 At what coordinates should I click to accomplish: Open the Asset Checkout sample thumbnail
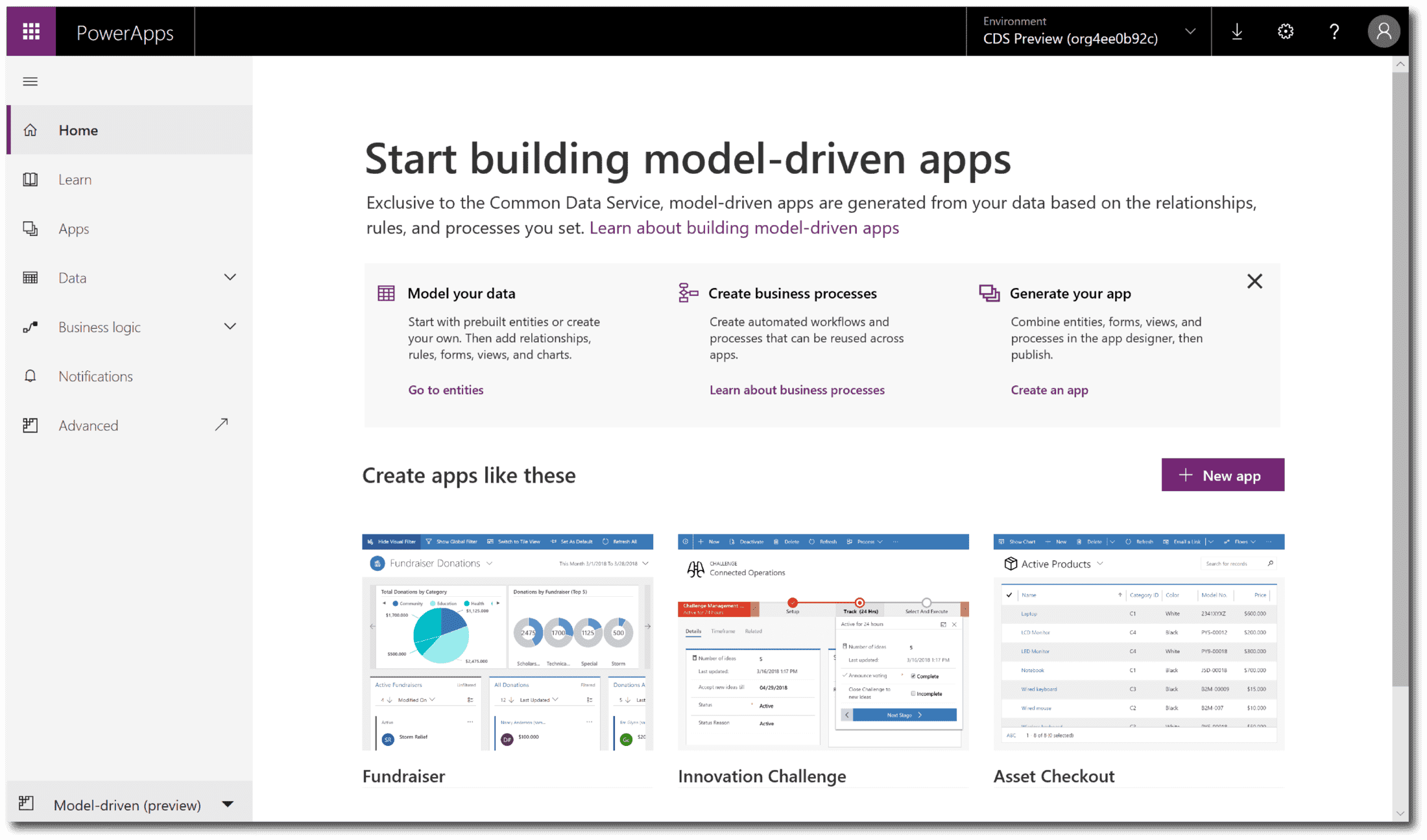click(1138, 642)
